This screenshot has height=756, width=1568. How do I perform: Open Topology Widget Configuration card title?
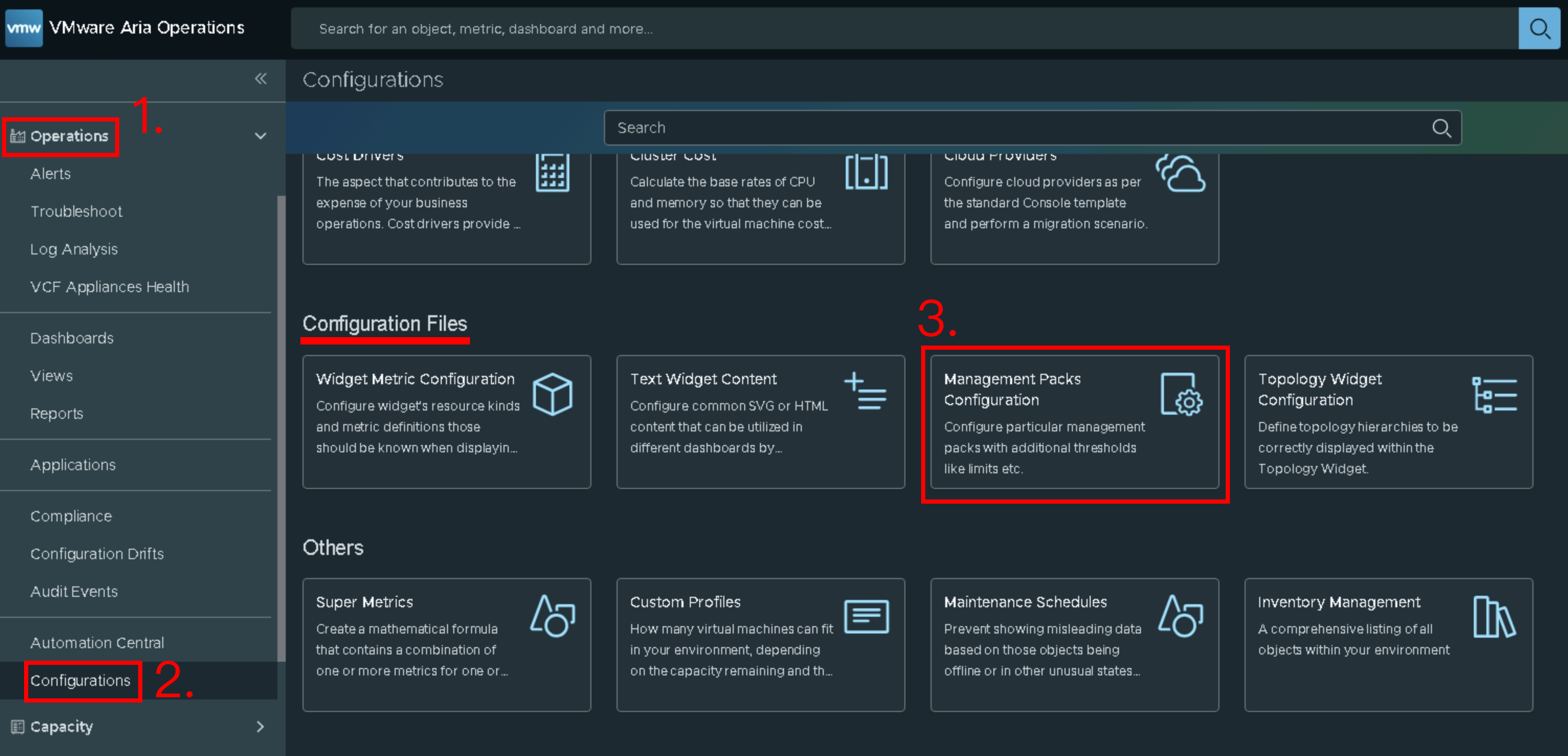[1319, 389]
